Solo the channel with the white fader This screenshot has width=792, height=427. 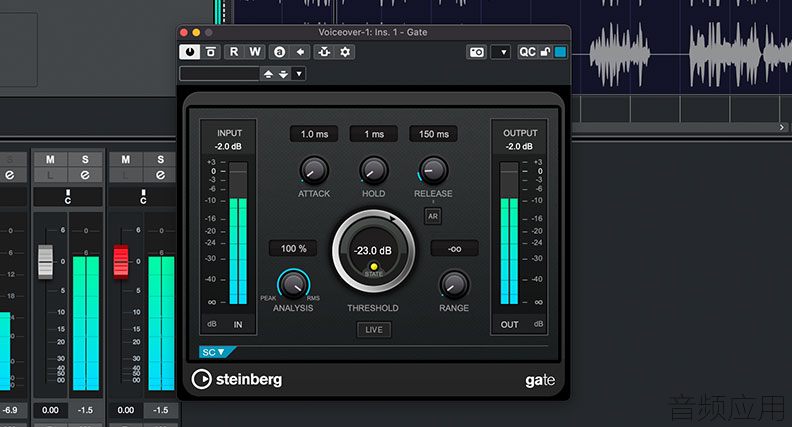coord(85,160)
